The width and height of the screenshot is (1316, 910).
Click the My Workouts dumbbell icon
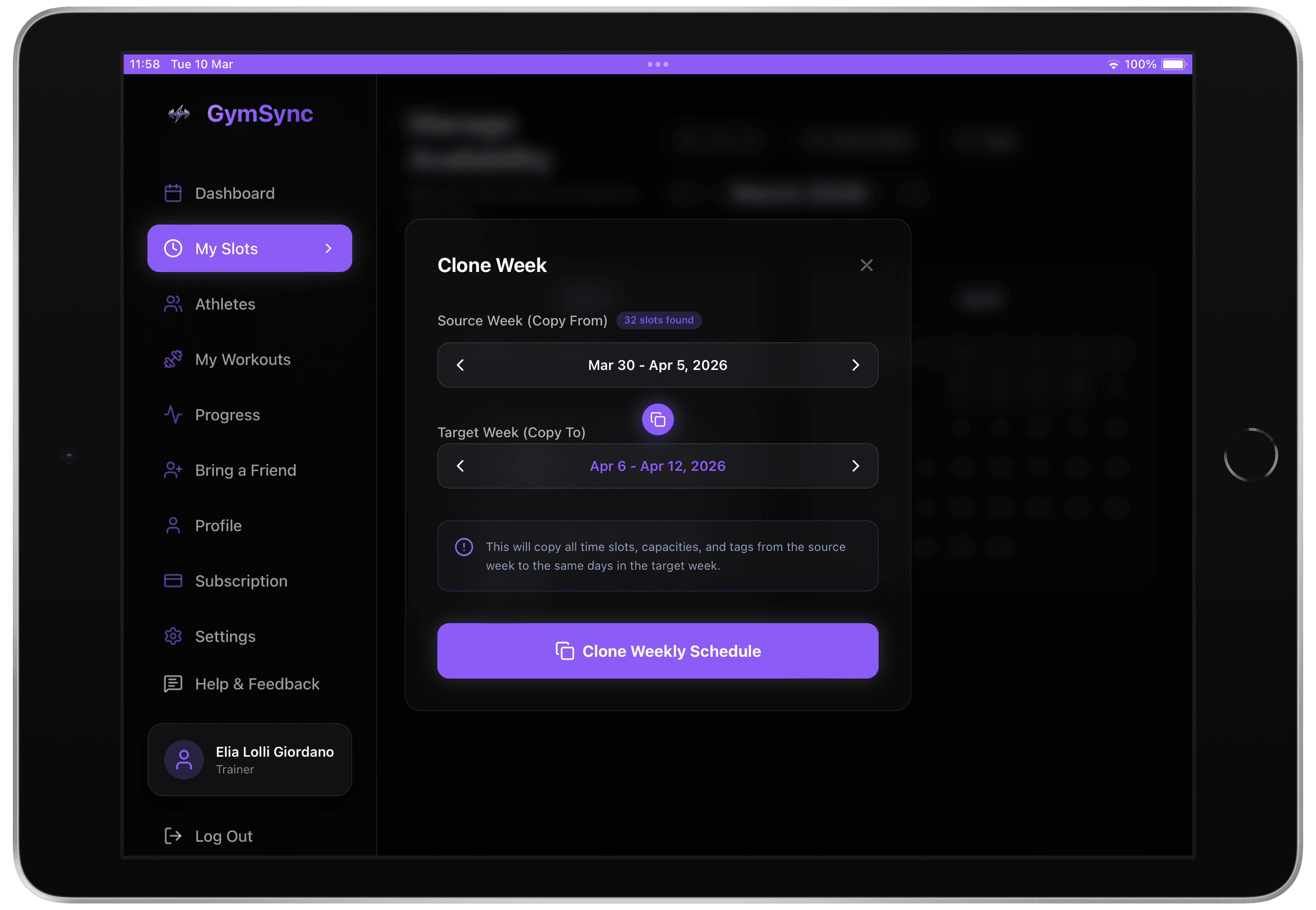[x=173, y=359]
